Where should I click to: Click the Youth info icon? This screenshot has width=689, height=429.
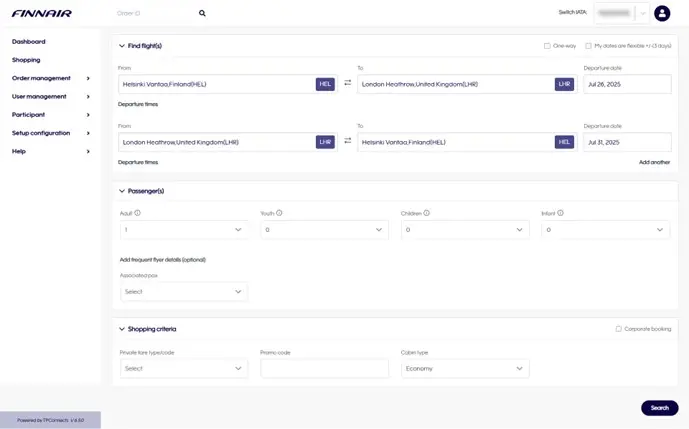(279, 213)
